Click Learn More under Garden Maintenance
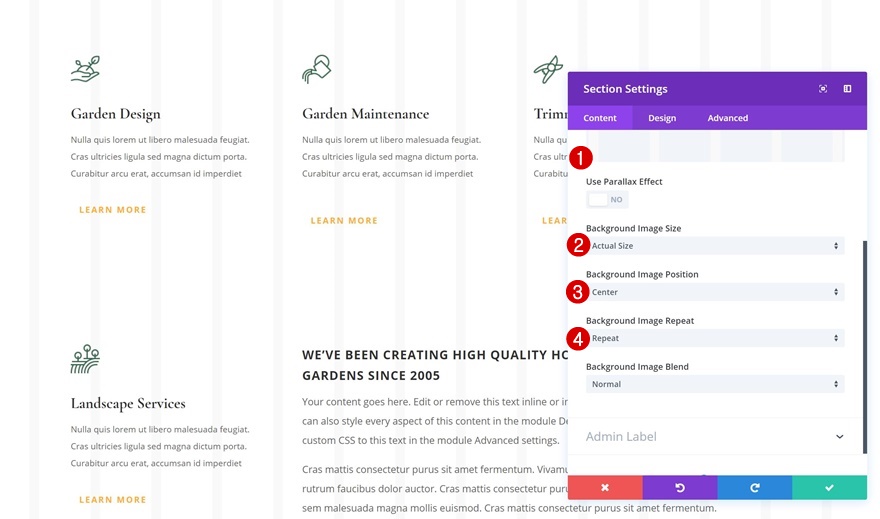Viewport: 880px width, 519px height. pos(344,221)
